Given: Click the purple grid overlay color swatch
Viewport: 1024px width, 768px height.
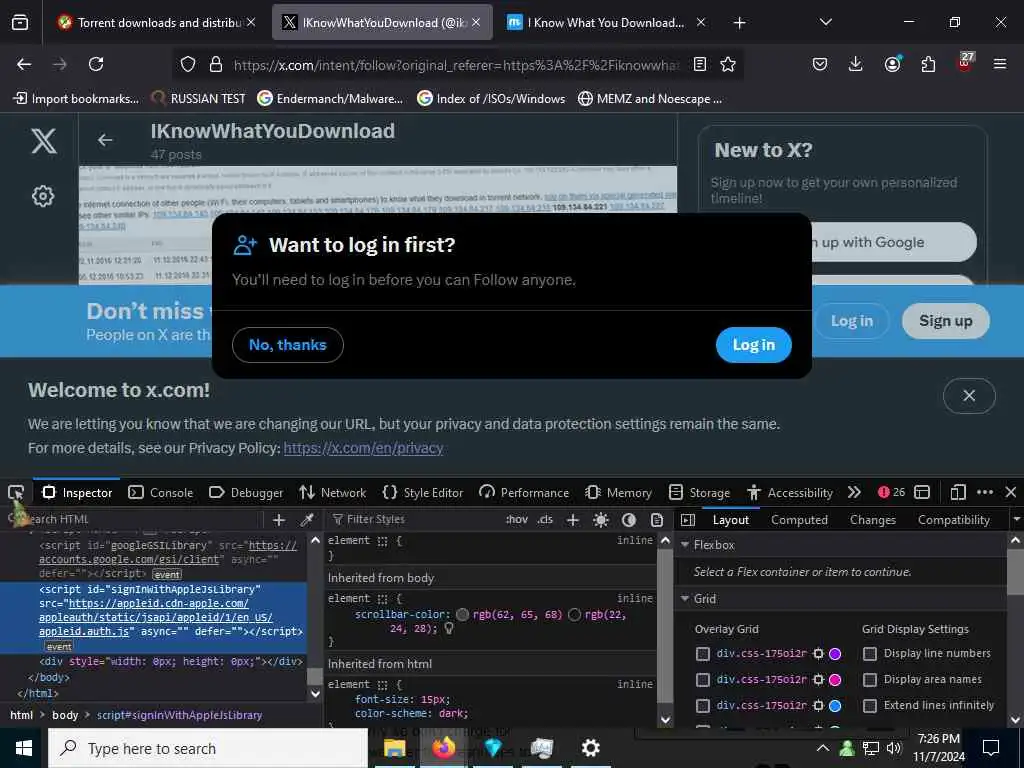Looking at the screenshot, I should pos(835,654).
